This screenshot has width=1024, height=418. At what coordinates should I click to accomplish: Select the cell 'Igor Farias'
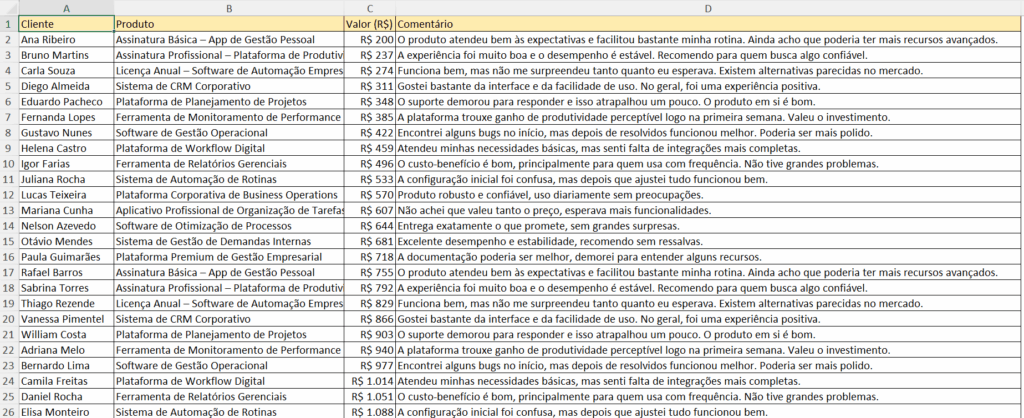coord(67,163)
